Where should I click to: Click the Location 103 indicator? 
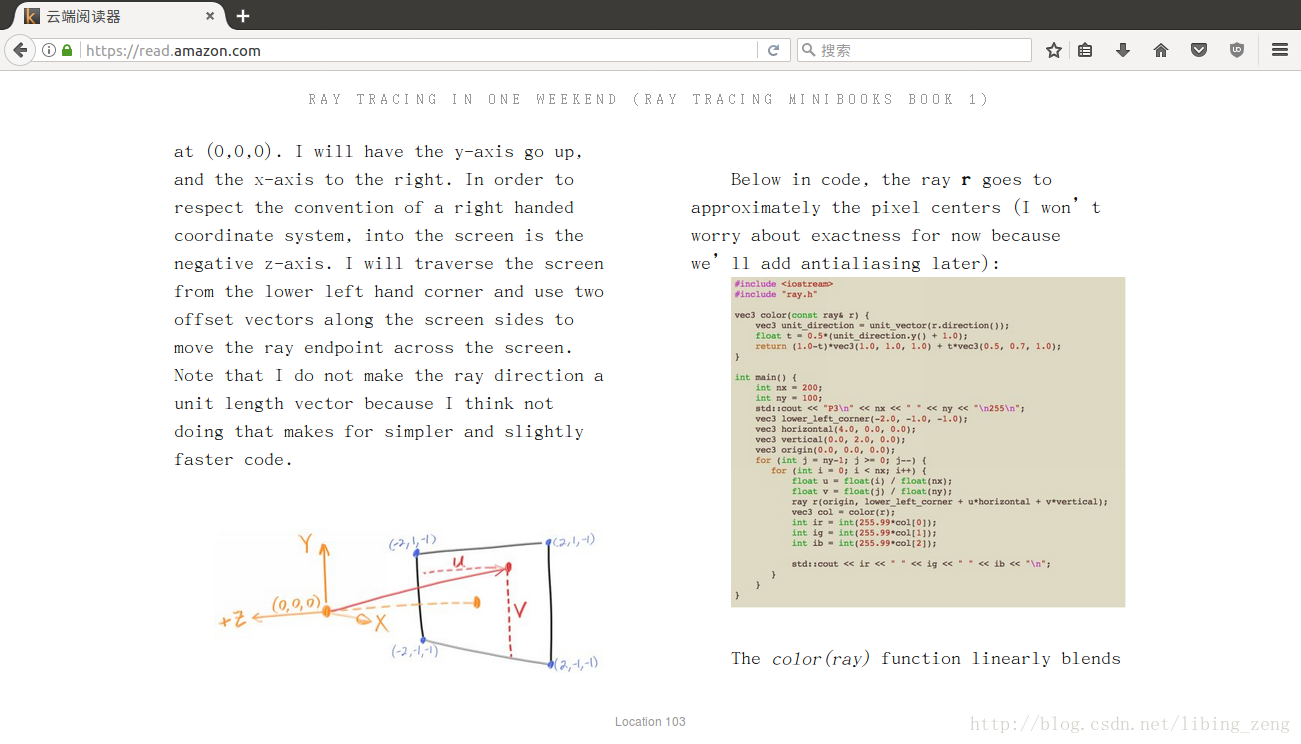tap(650, 722)
